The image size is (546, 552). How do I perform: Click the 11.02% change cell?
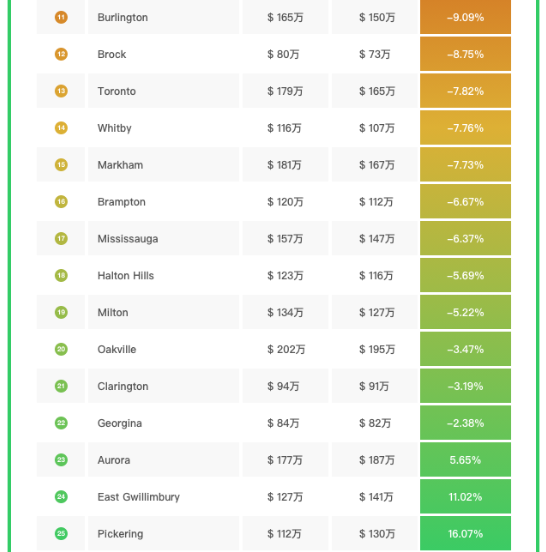465,497
